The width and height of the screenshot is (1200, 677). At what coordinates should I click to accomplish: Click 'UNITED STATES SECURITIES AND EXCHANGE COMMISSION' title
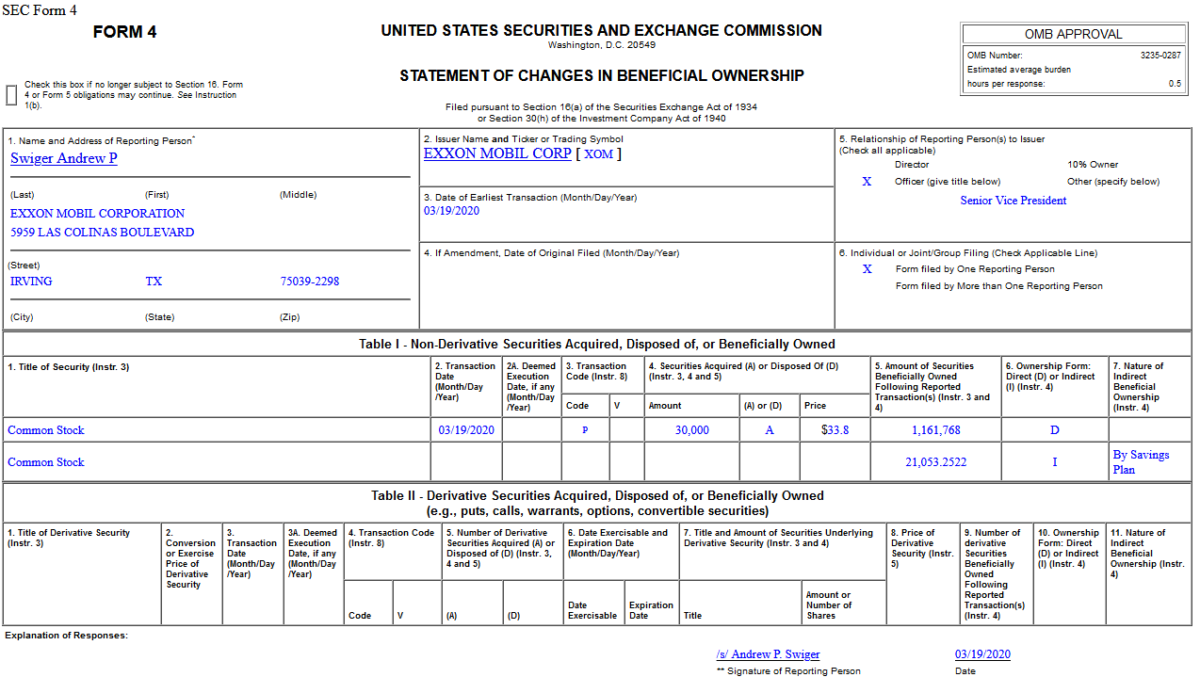coord(602,31)
